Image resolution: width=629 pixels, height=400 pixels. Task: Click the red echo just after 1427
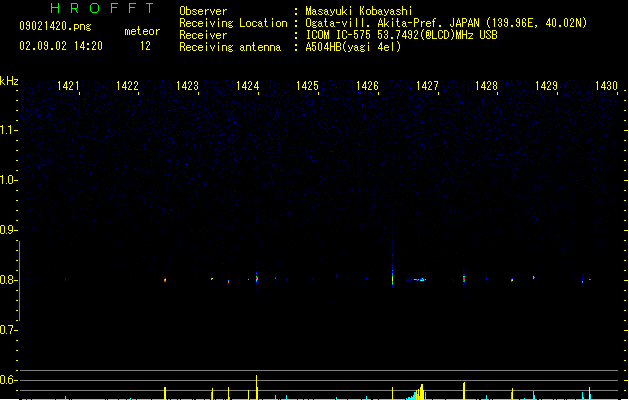tap(464, 278)
